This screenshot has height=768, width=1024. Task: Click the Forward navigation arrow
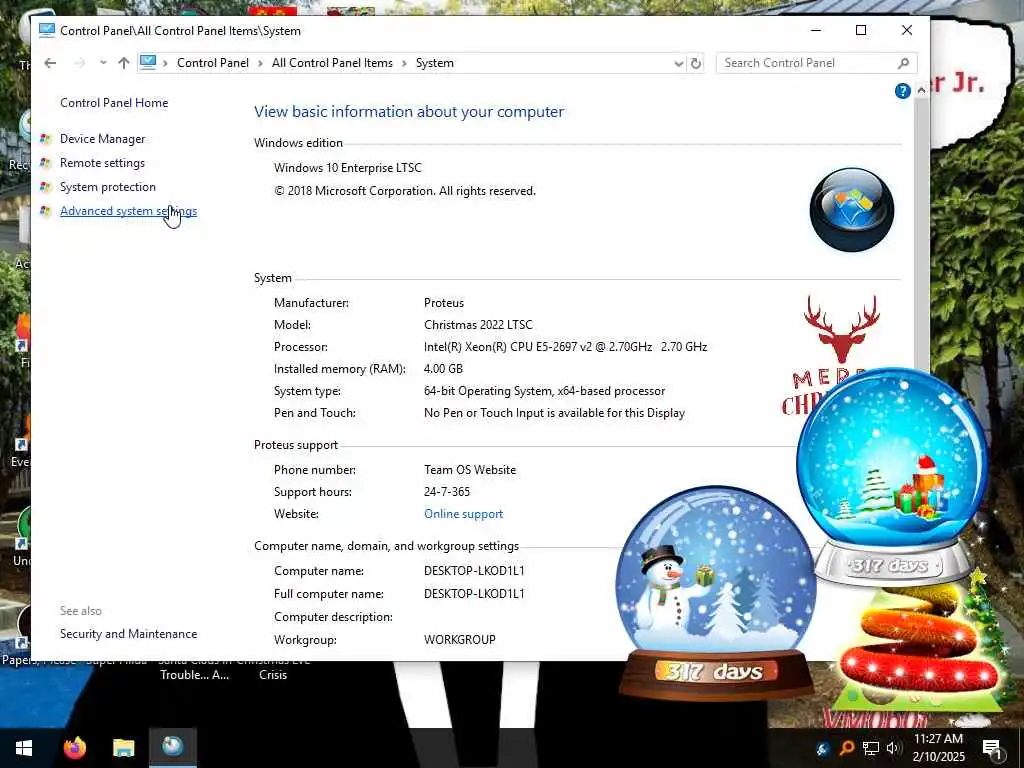coord(80,63)
